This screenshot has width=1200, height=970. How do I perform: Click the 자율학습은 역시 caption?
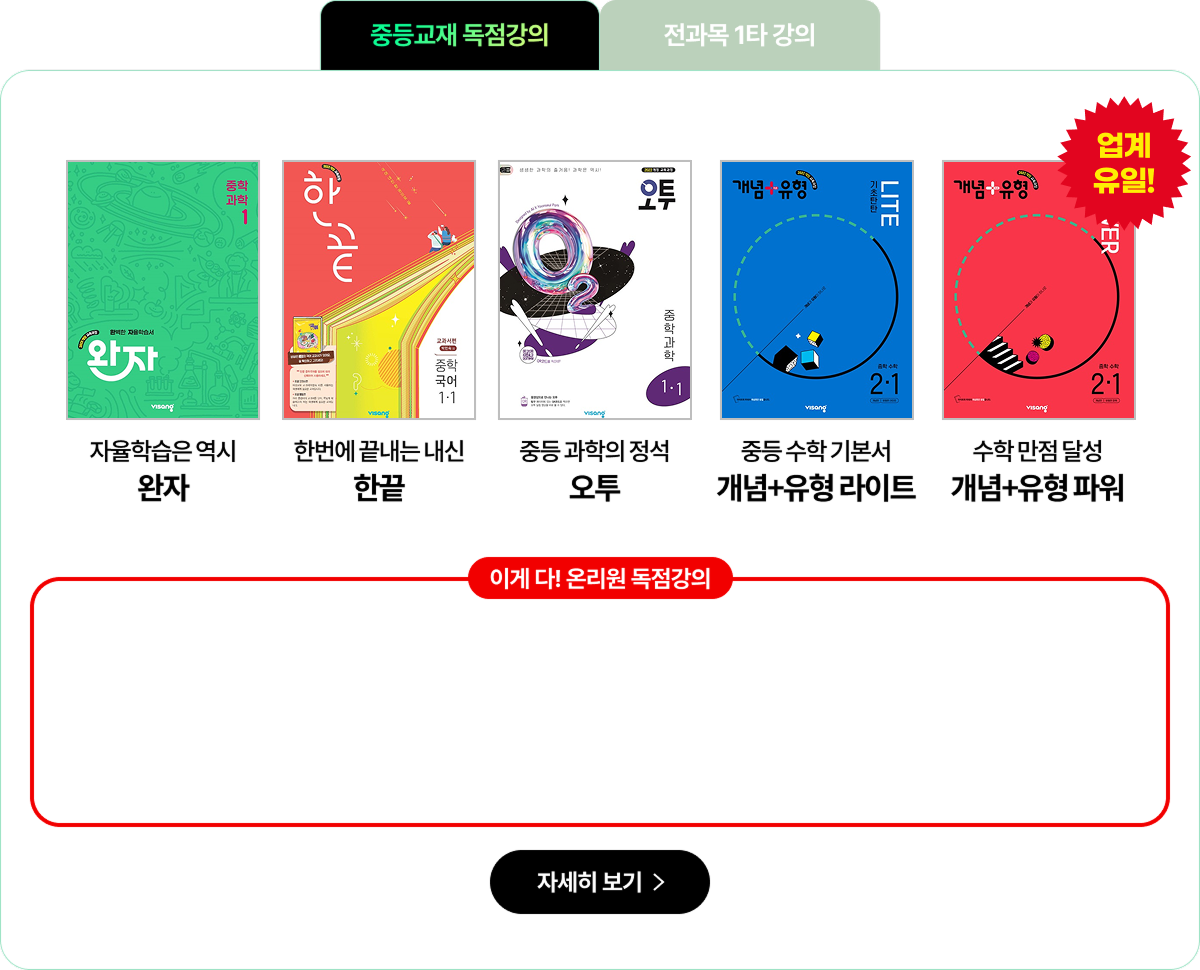coord(163,451)
